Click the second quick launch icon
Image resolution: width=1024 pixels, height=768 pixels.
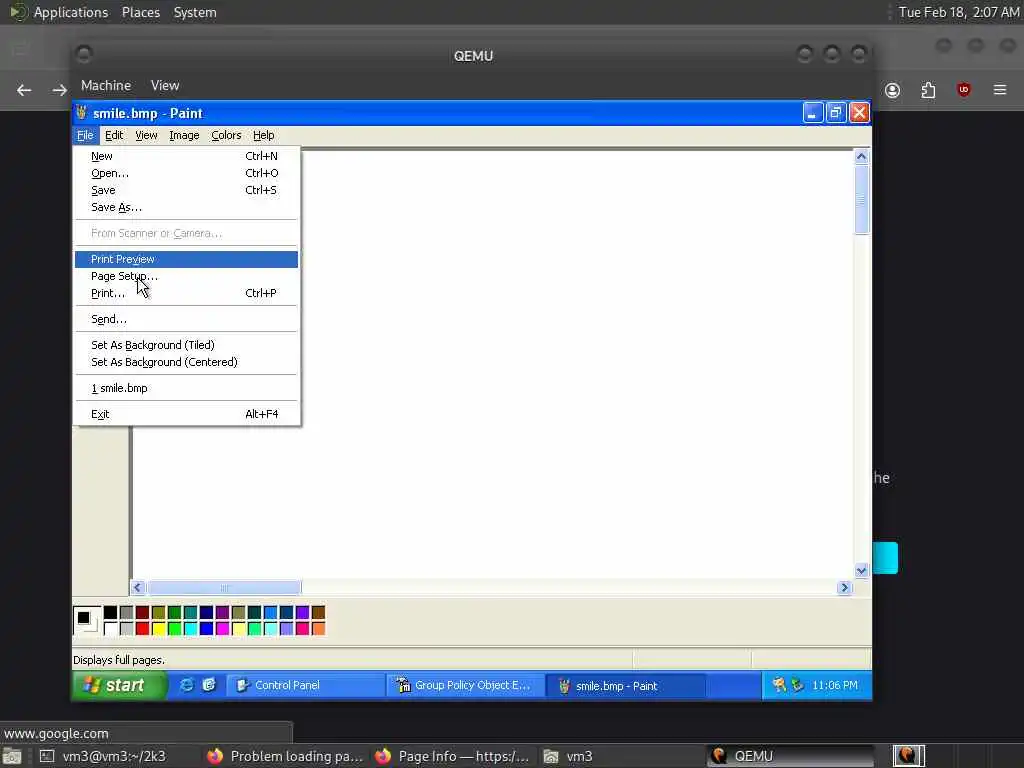209,685
